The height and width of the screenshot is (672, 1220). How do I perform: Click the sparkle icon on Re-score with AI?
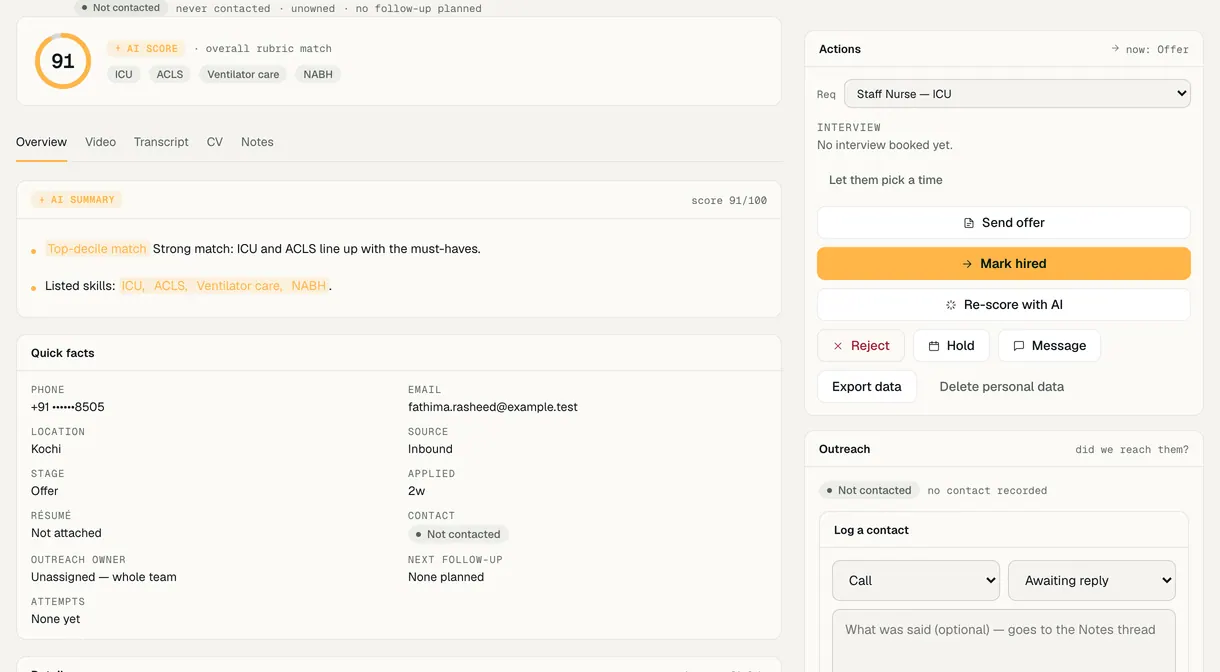(951, 305)
